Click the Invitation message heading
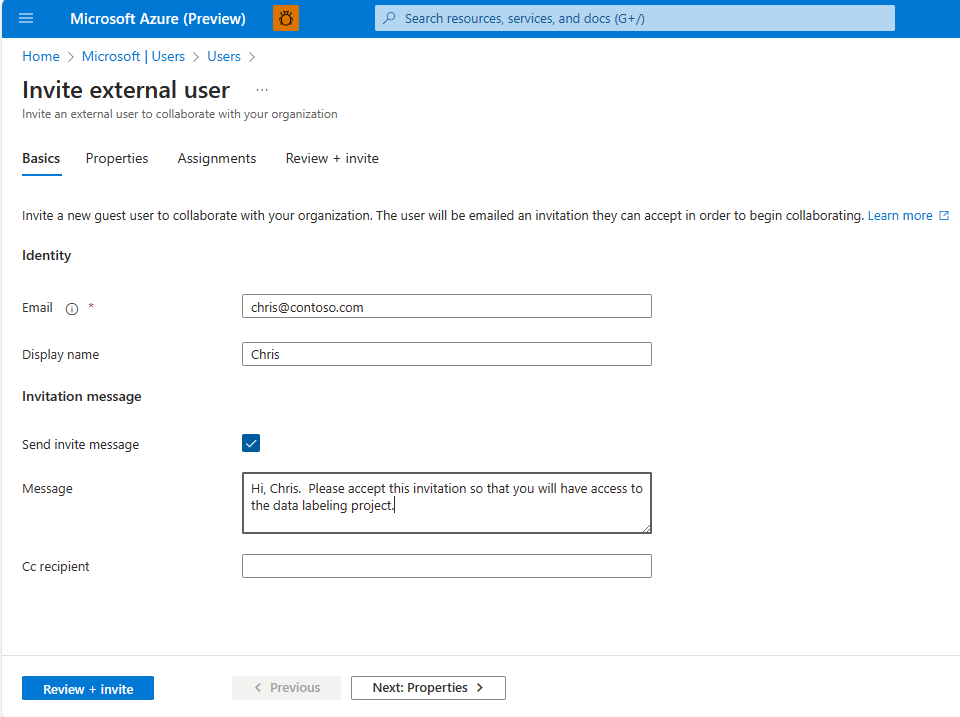The image size is (960, 717). pyautogui.click(x=81, y=396)
